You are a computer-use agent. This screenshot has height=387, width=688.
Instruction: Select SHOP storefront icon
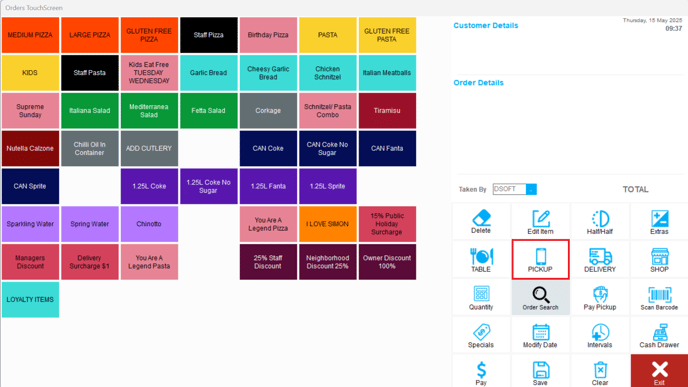659,256
